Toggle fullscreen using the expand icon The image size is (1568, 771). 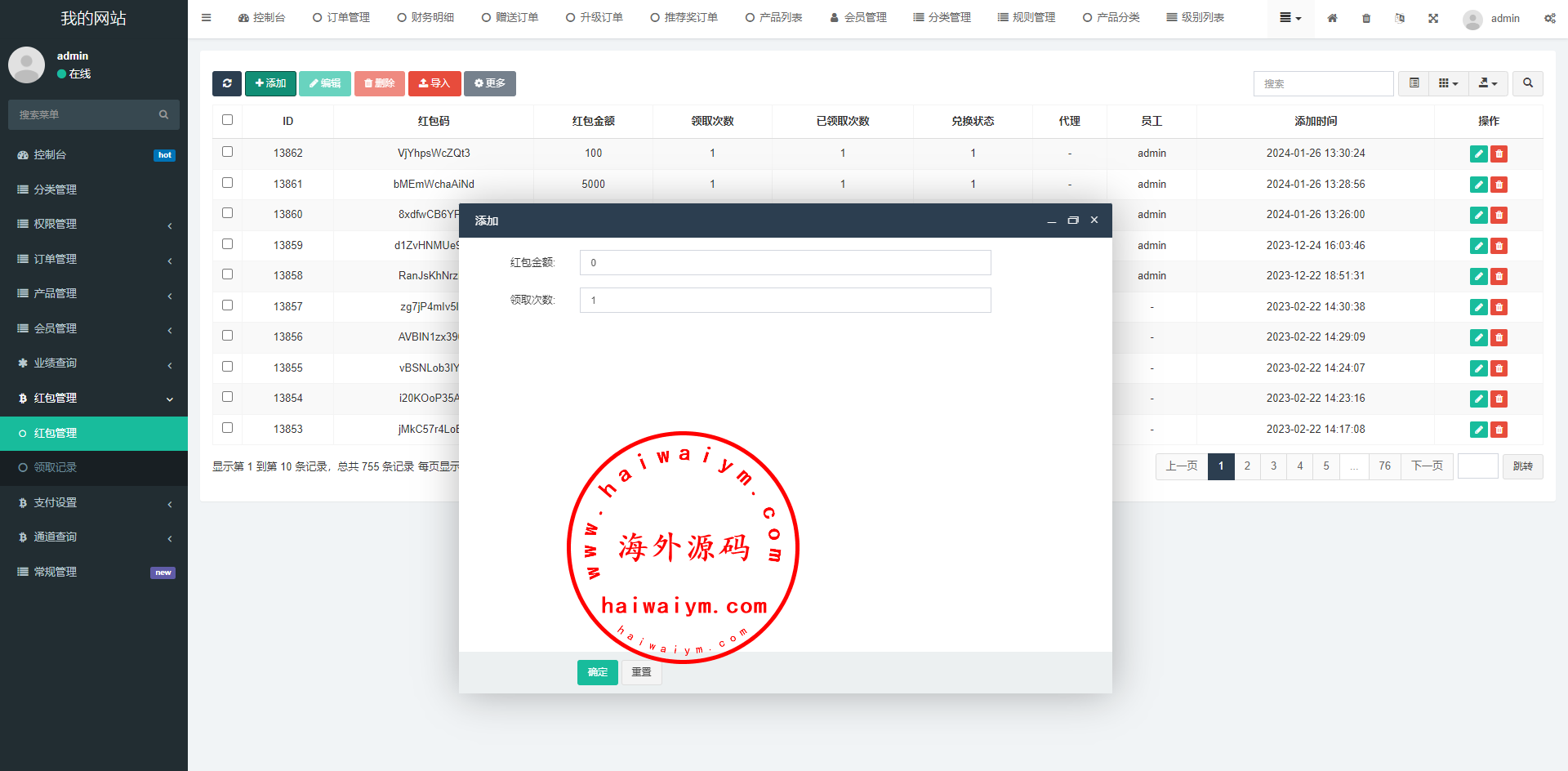click(x=1433, y=18)
